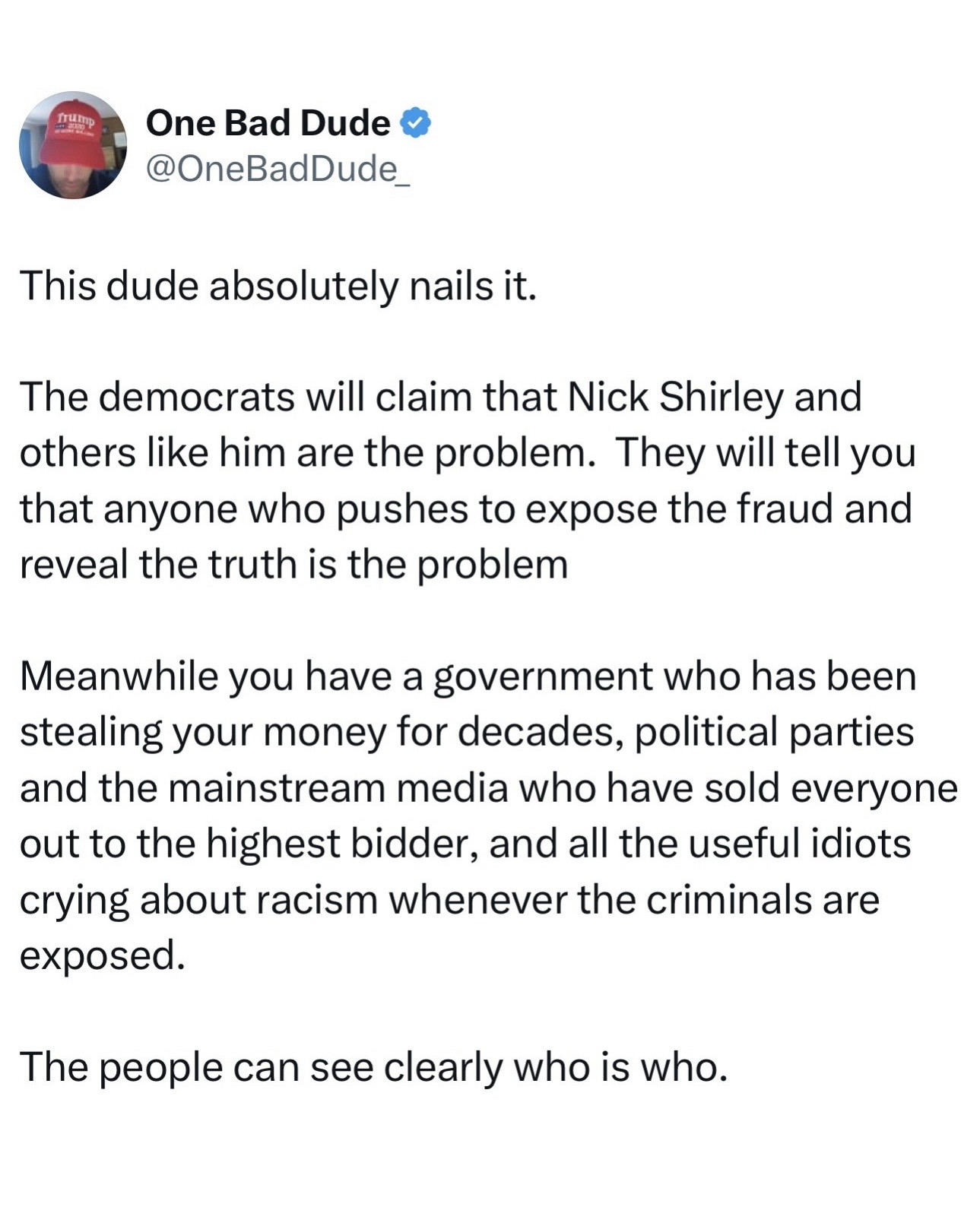Open the One Bad Dude display name
This screenshot has height=1226, width=980.
(x=268, y=122)
